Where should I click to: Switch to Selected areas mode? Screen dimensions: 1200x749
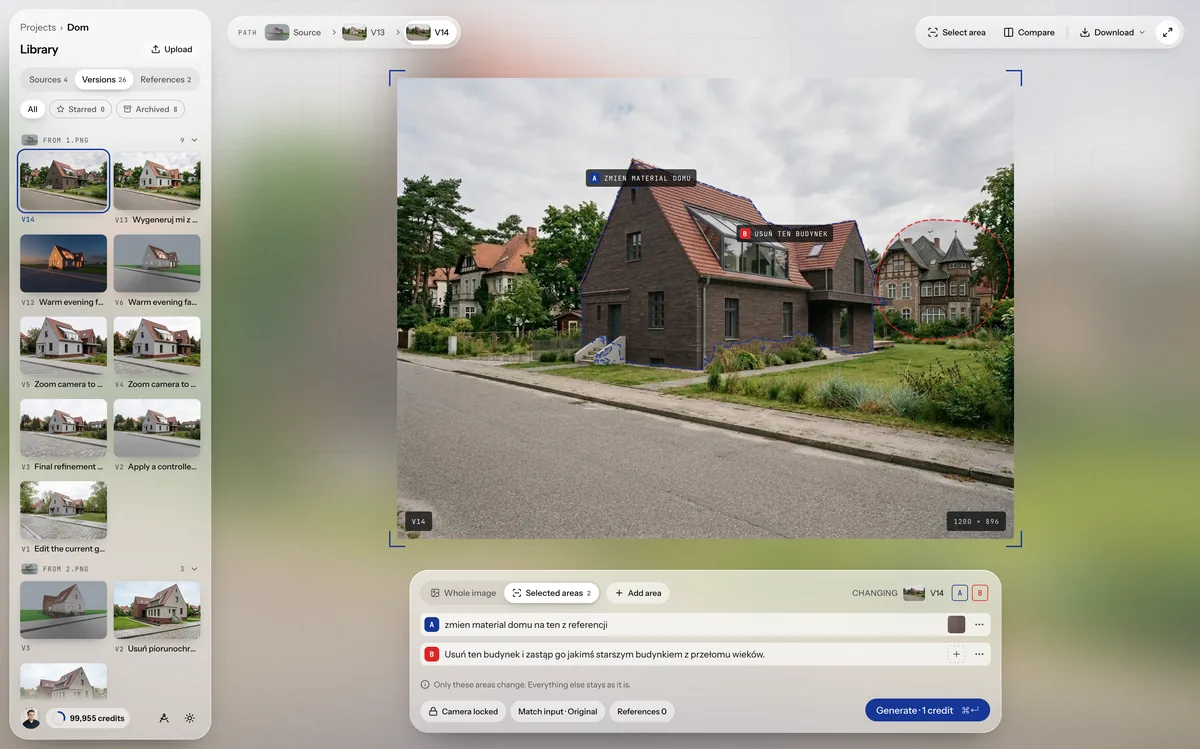pos(551,593)
